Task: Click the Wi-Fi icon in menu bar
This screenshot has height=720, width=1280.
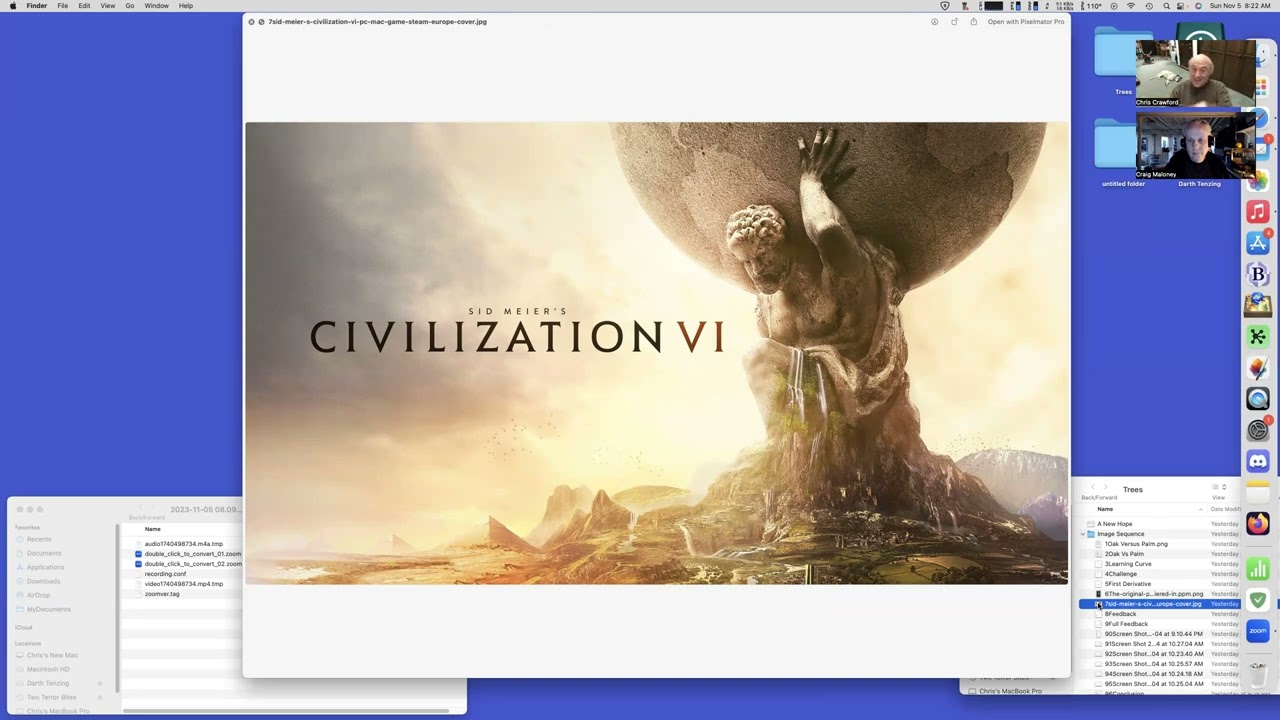Action: pos(1131,6)
